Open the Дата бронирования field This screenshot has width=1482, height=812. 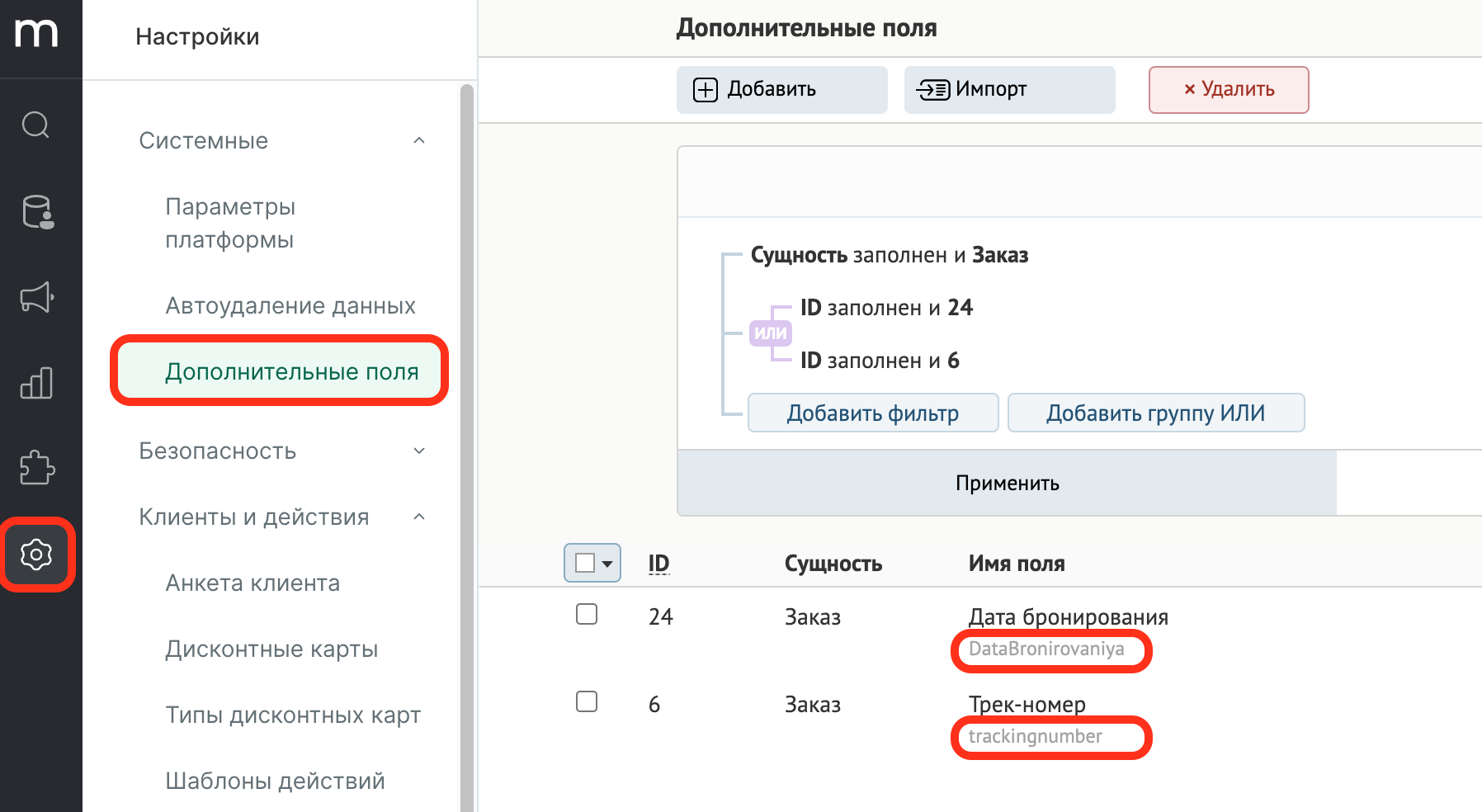[x=1069, y=616]
